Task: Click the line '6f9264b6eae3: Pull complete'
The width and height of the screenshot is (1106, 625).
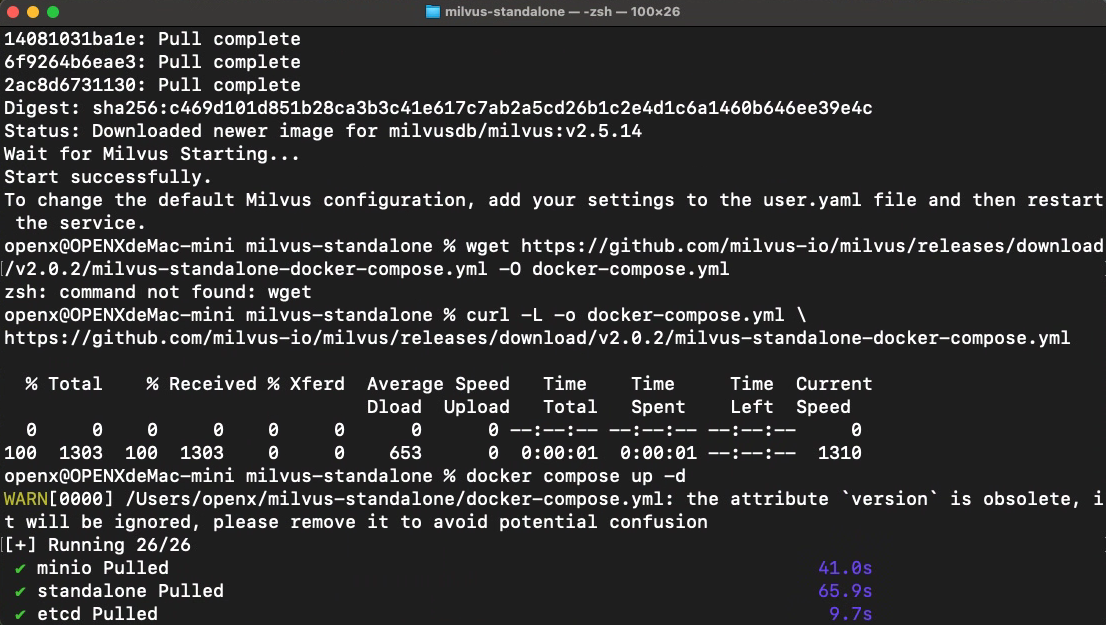Action: (x=152, y=62)
